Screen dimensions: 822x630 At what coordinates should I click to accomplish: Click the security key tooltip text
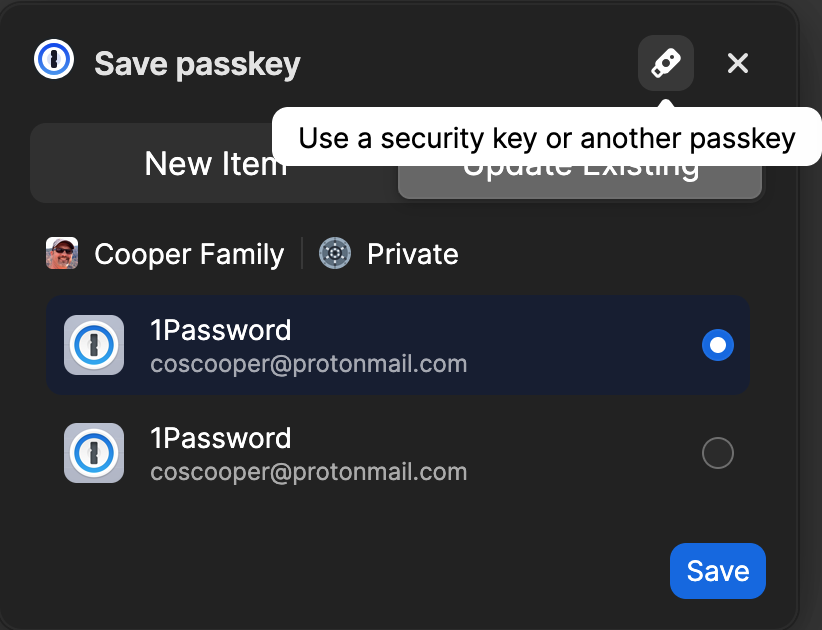[546, 138]
